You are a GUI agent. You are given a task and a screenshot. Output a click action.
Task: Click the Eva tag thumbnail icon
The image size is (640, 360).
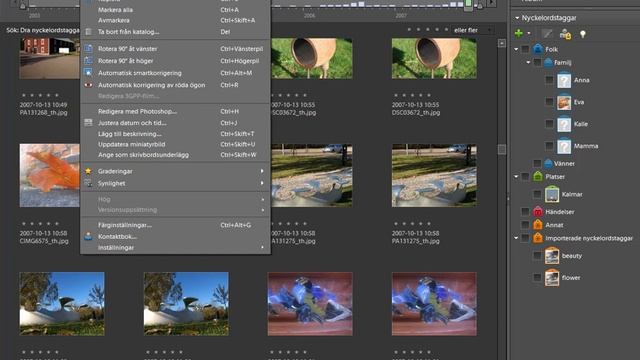tap(564, 102)
